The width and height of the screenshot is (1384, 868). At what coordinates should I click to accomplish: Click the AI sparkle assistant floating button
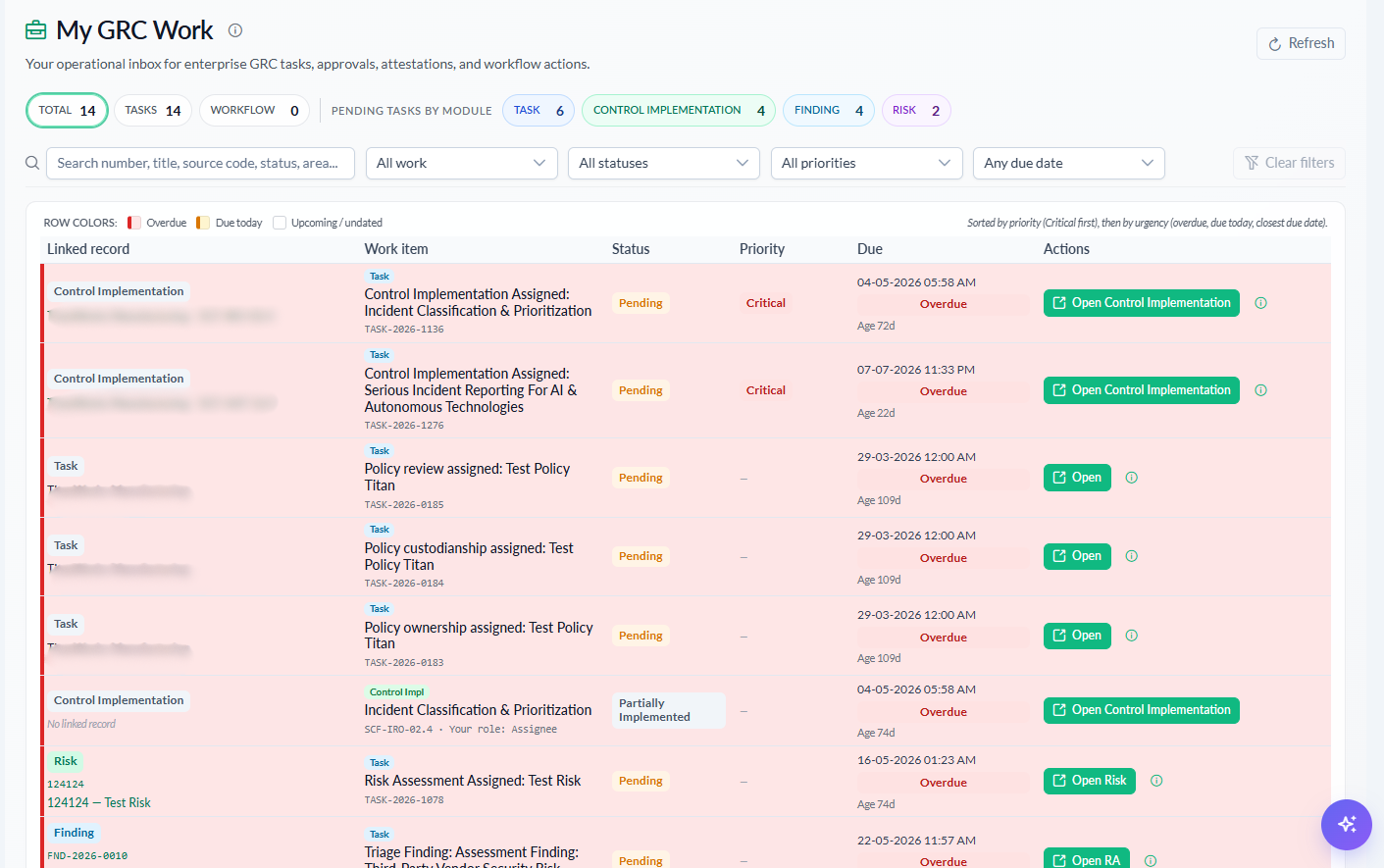pyautogui.click(x=1347, y=825)
